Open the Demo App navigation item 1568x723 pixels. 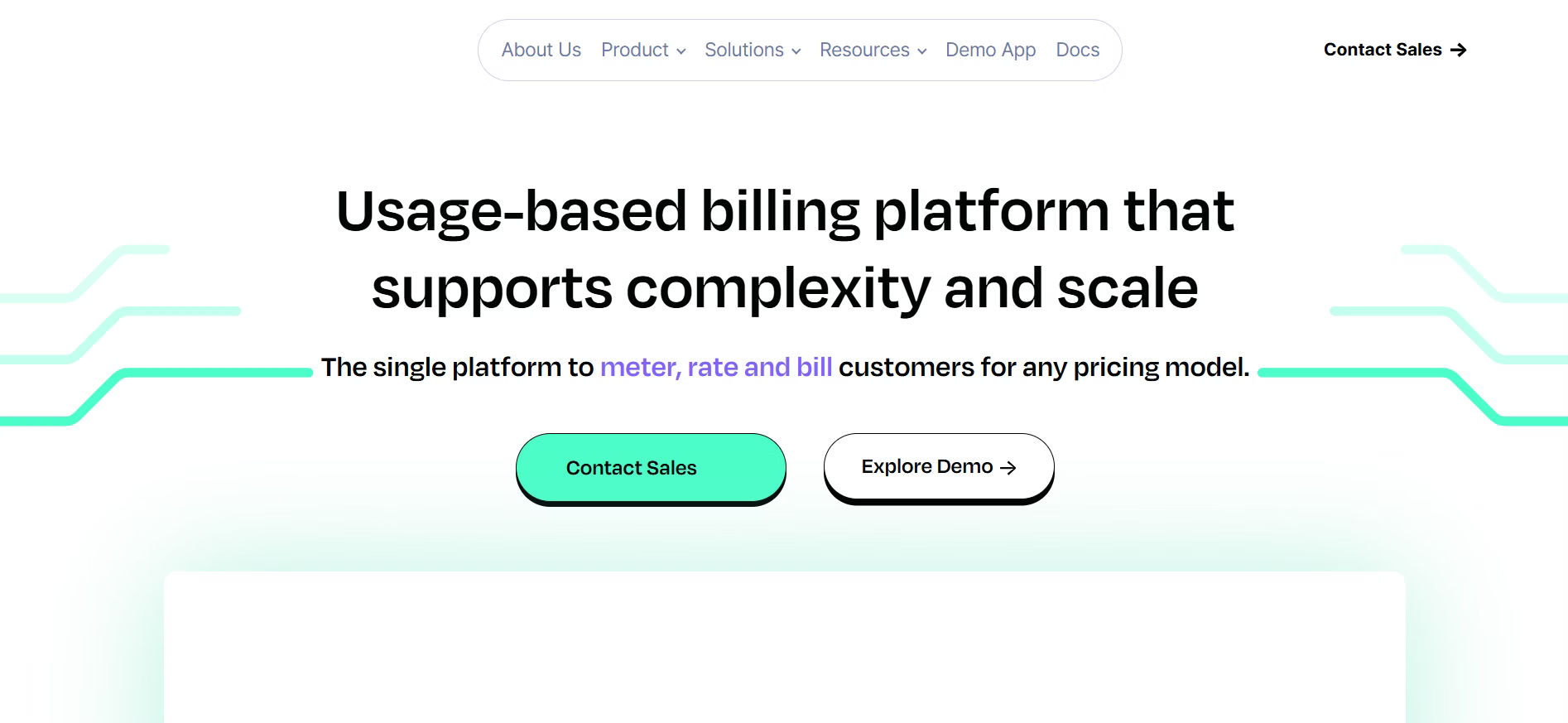[990, 50]
